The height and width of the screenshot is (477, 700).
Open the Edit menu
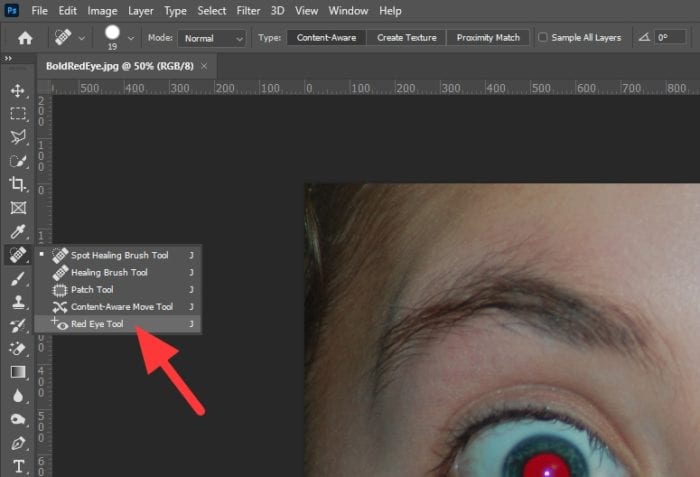click(67, 11)
